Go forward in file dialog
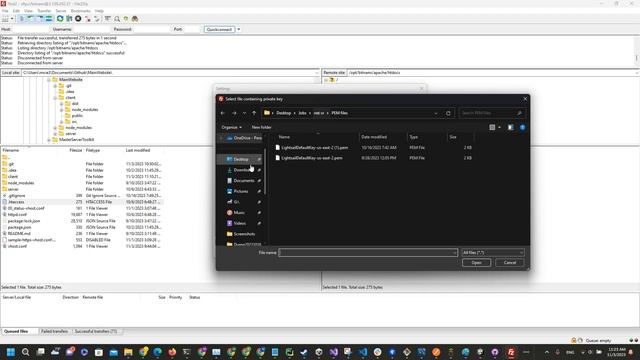The width and height of the screenshot is (640, 360). 234,113
